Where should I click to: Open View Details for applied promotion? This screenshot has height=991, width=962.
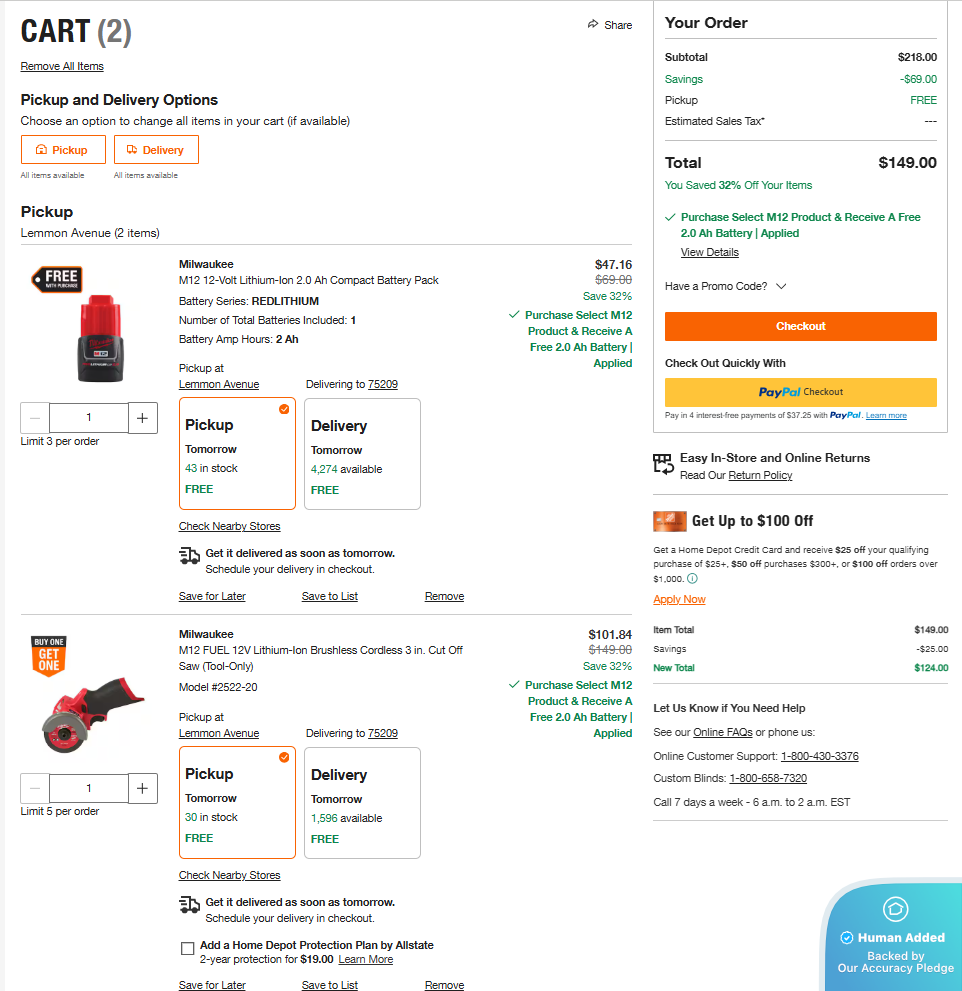[x=709, y=253]
